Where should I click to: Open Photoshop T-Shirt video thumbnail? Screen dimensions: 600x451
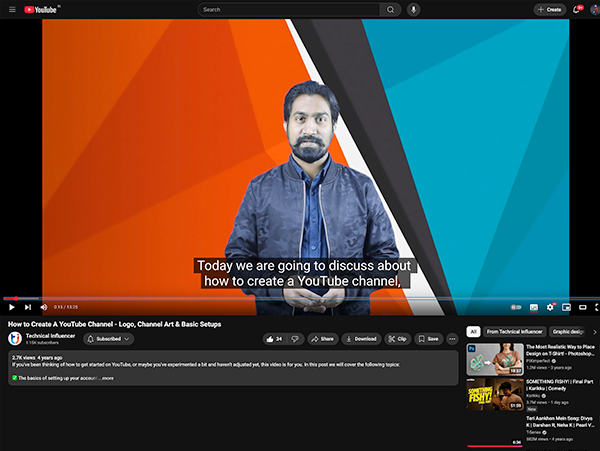[495, 359]
